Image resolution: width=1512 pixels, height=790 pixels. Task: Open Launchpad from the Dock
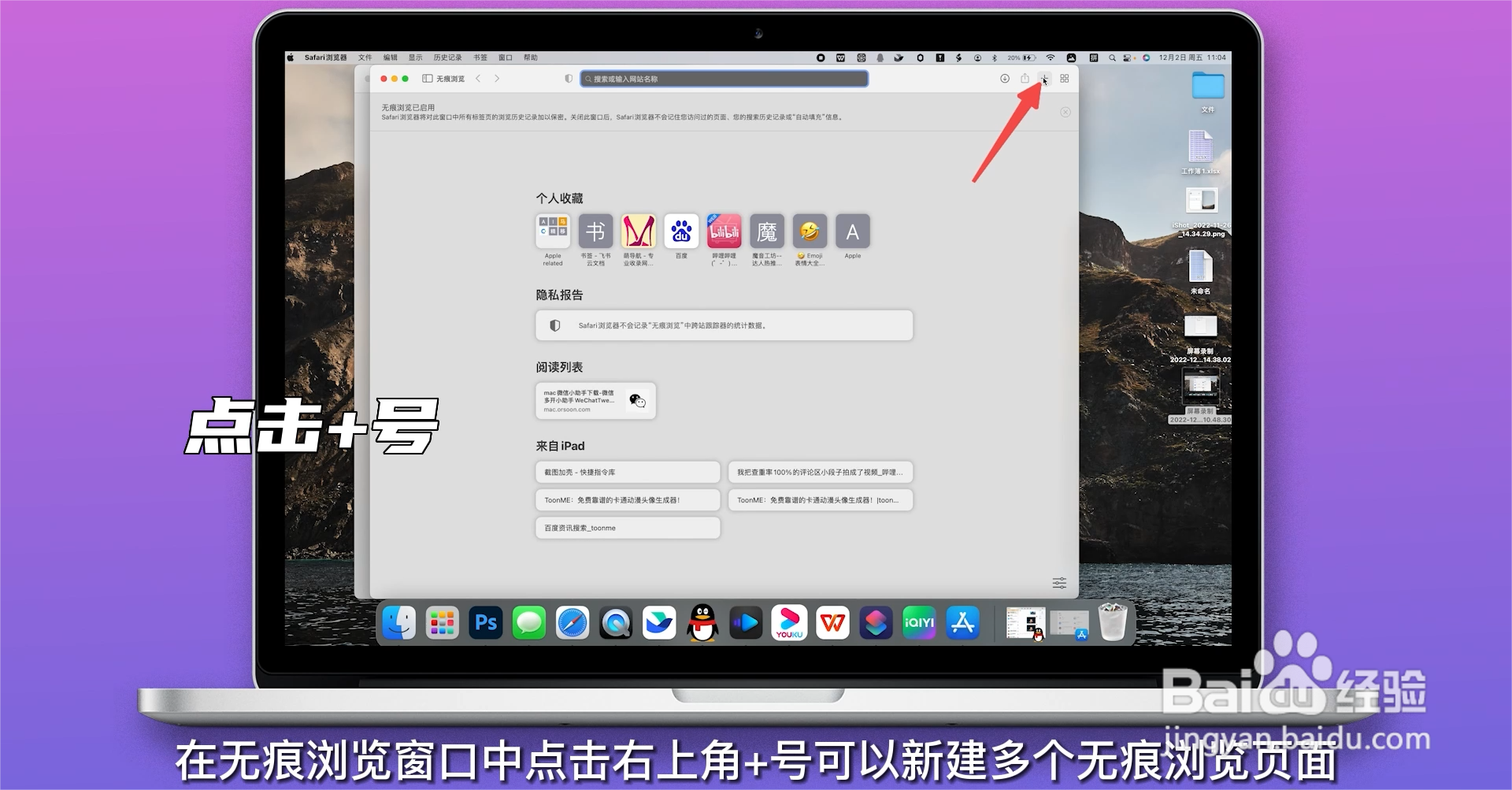[442, 622]
